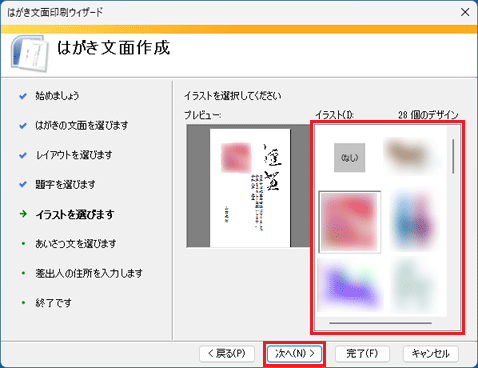Select the (なし) no-illustration option
This screenshot has width=478, height=368.
[x=349, y=158]
